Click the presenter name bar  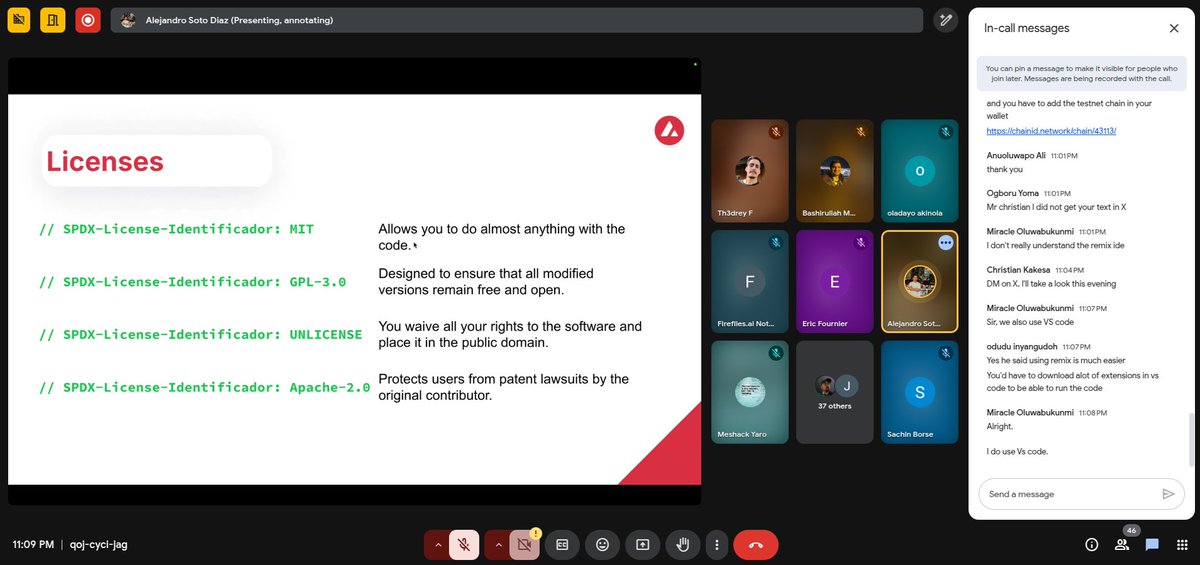(x=517, y=20)
